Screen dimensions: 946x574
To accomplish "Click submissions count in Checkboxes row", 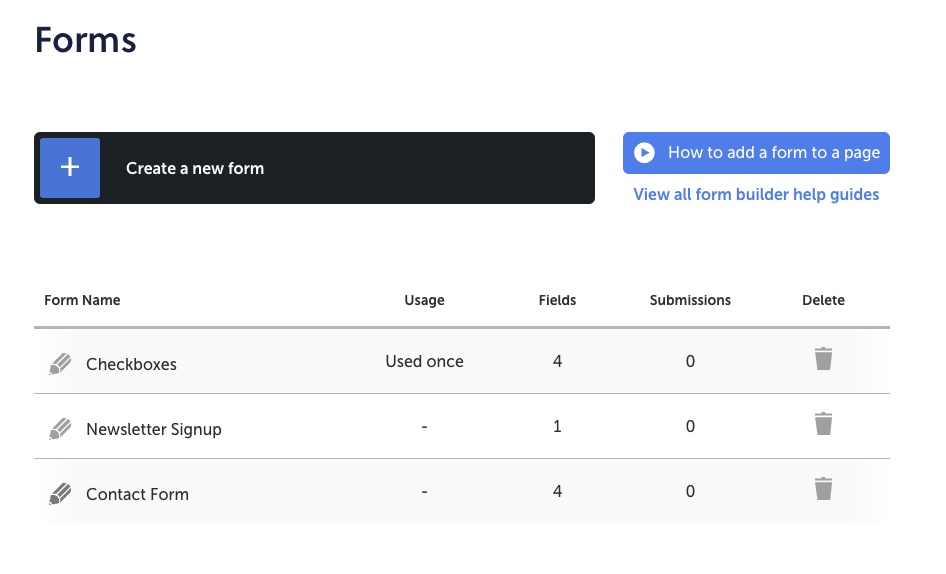I will pyautogui.click(x=690, y=362).
